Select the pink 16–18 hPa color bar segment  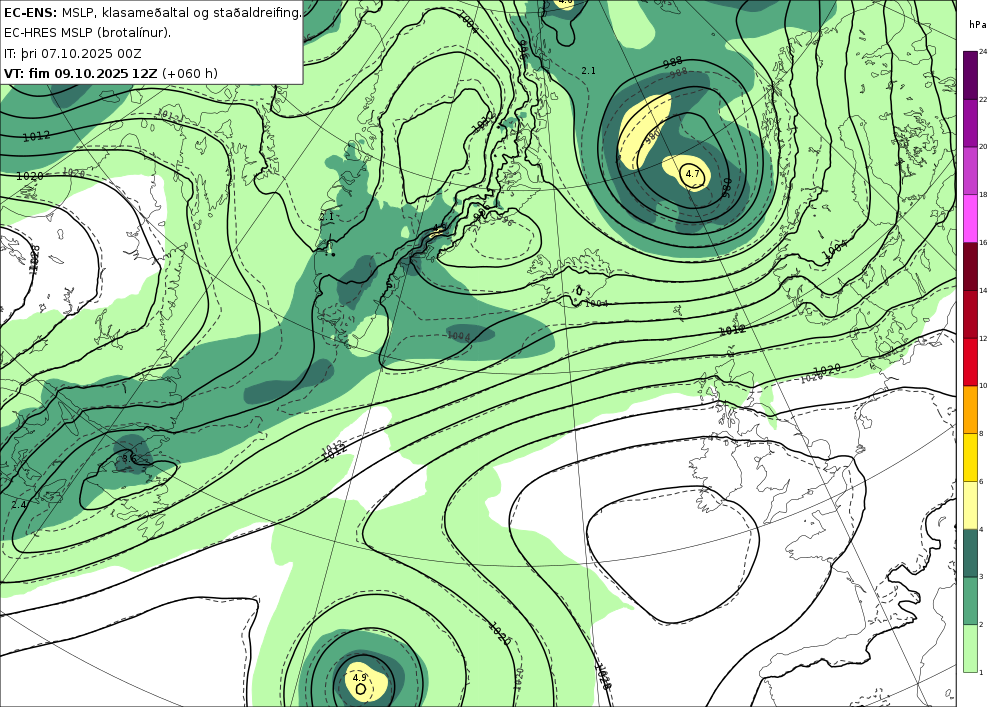[970, 218]
